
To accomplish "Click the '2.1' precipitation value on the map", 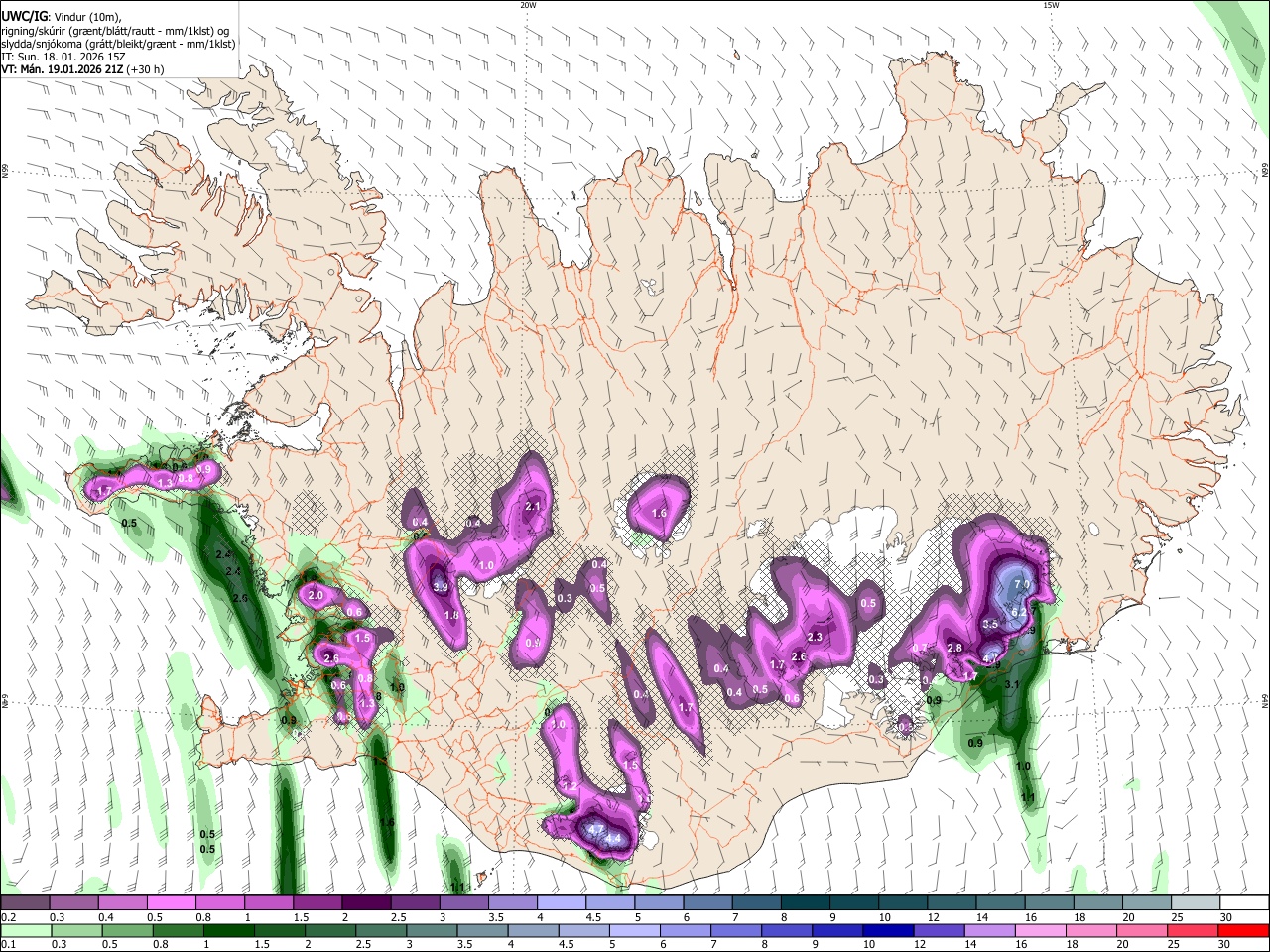I will coord(532,507).
